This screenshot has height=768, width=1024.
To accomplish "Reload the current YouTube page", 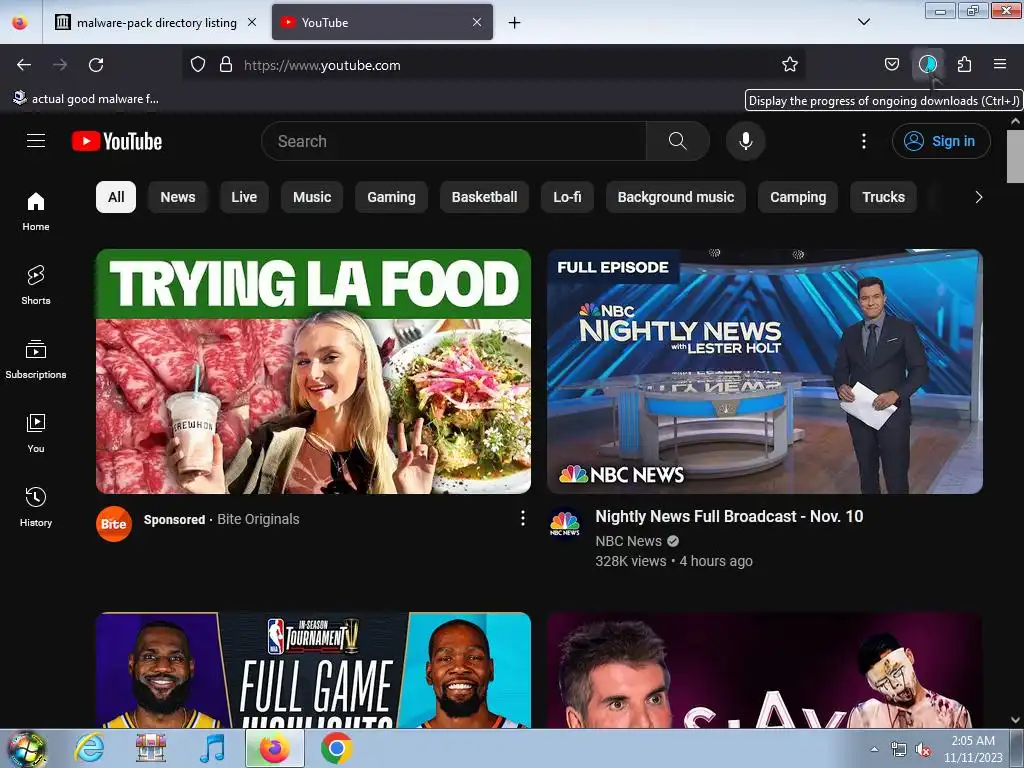I will (96, 65).
